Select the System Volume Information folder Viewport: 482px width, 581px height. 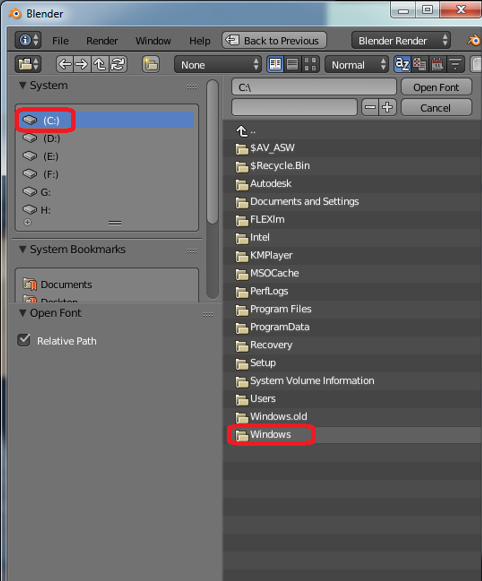pos(352,381)
